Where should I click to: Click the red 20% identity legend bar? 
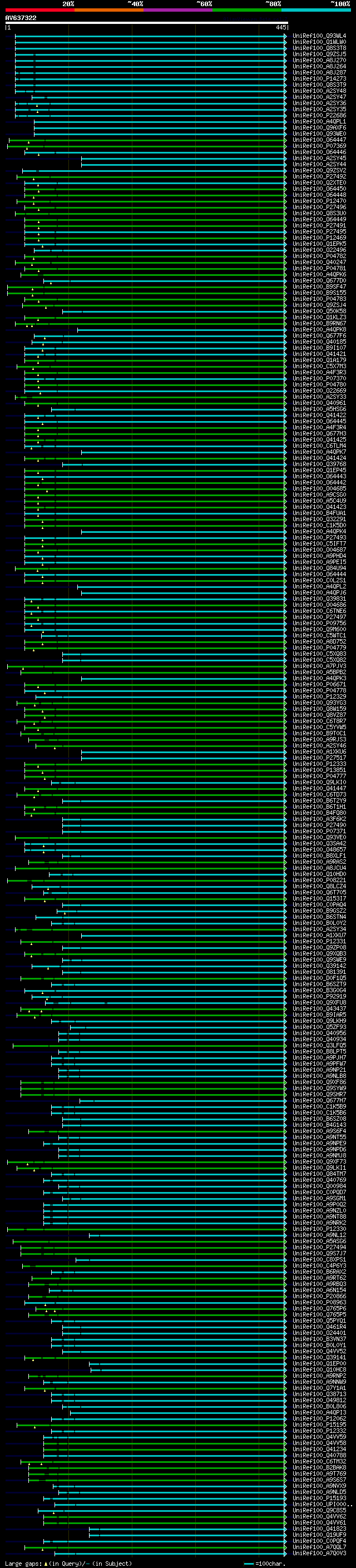point(39,10)
